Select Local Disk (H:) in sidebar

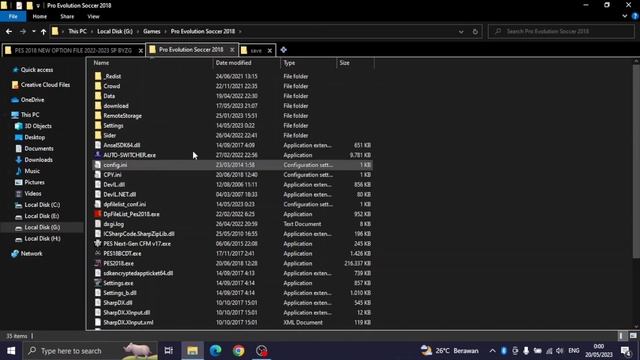pos(42,238)
